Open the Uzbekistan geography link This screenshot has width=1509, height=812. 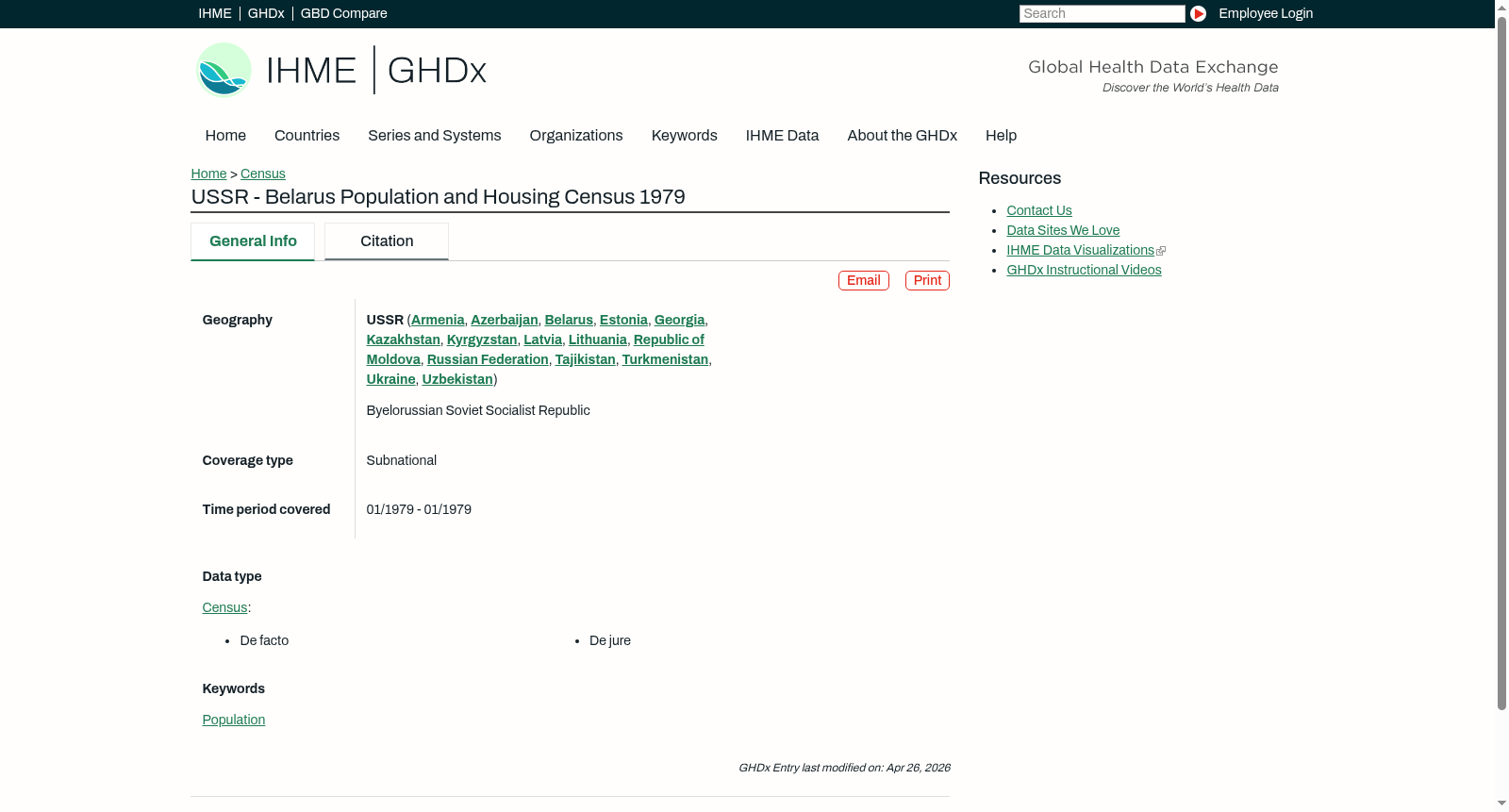457,379
